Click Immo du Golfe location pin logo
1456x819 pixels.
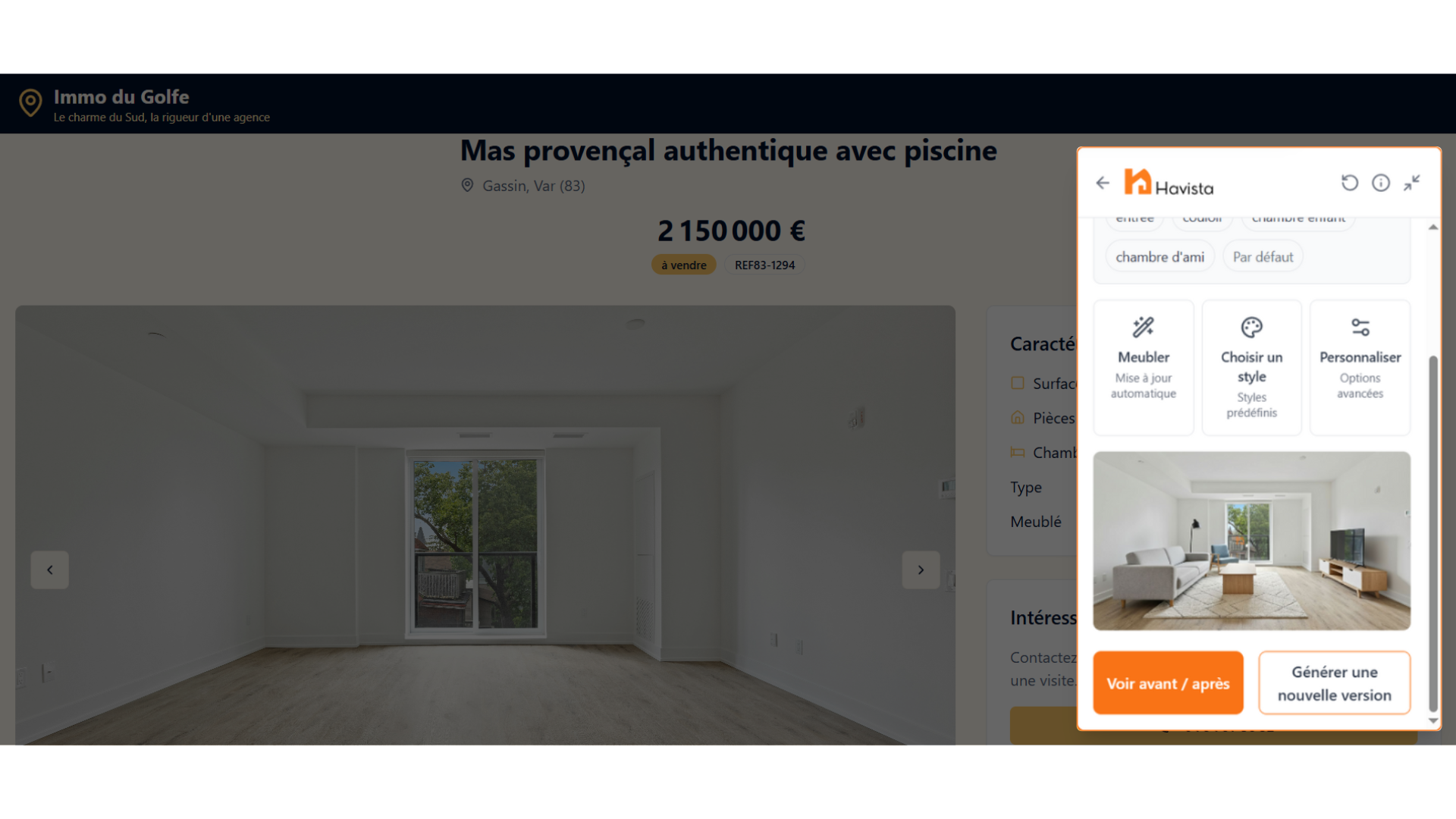pos(30,102)
